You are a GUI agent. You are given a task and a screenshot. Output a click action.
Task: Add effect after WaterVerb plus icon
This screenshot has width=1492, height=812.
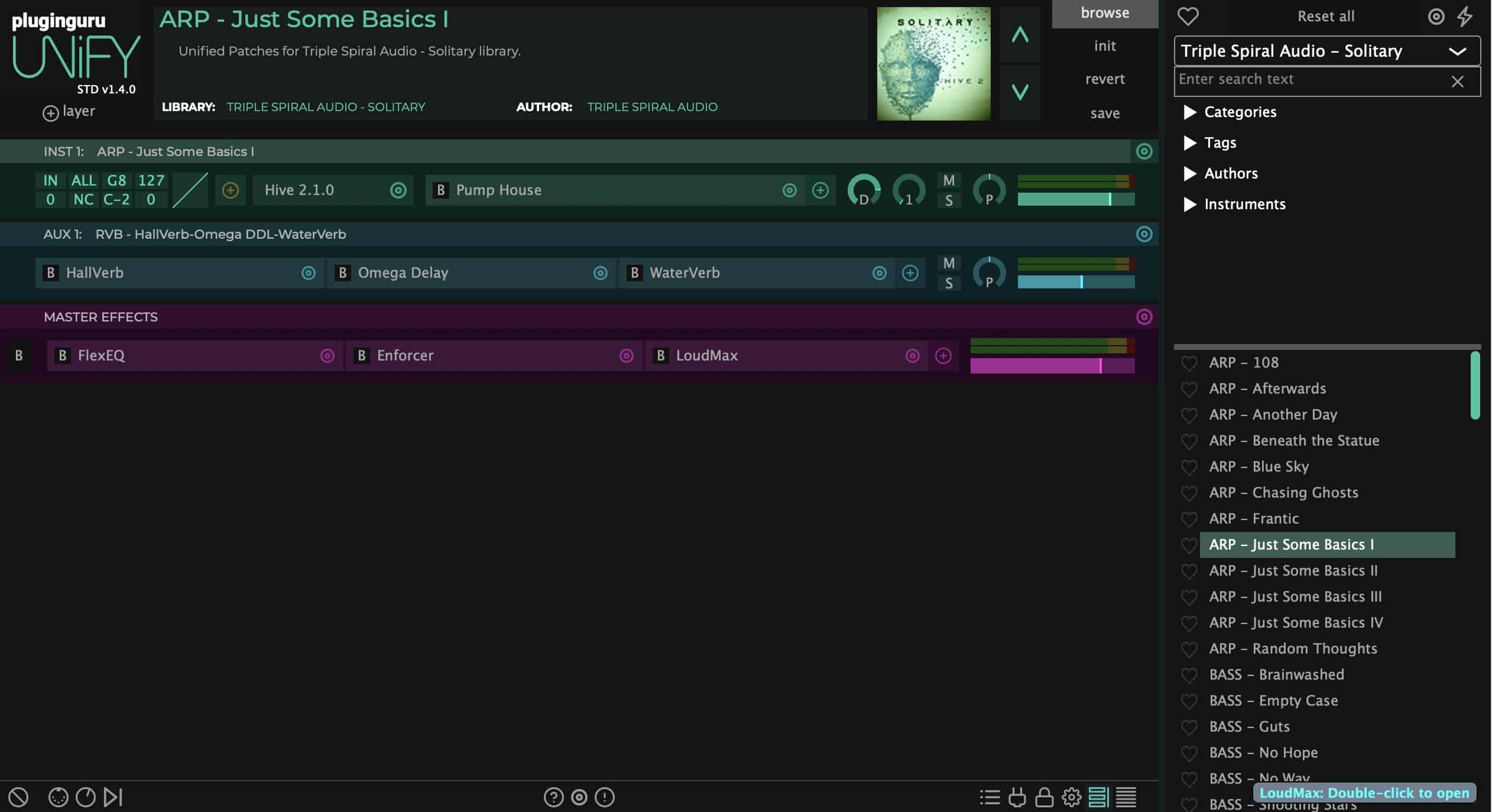[910, 273]
